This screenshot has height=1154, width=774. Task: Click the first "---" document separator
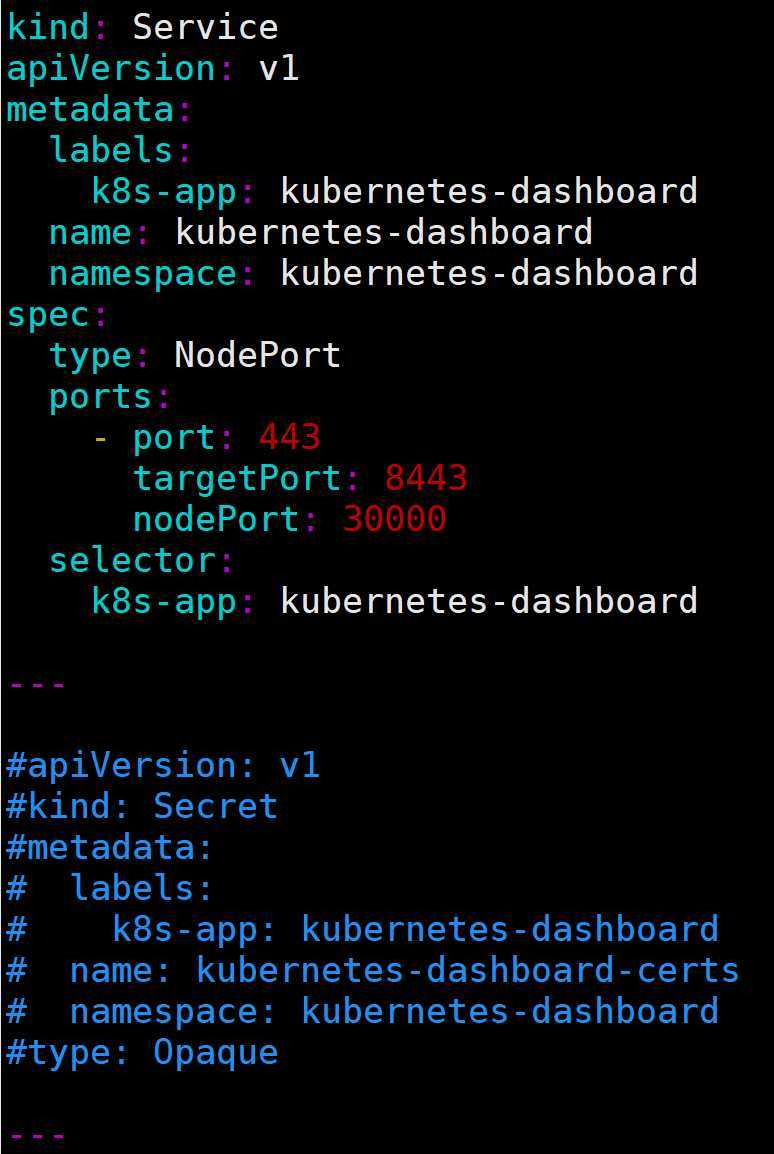click(x=37, y=684)
